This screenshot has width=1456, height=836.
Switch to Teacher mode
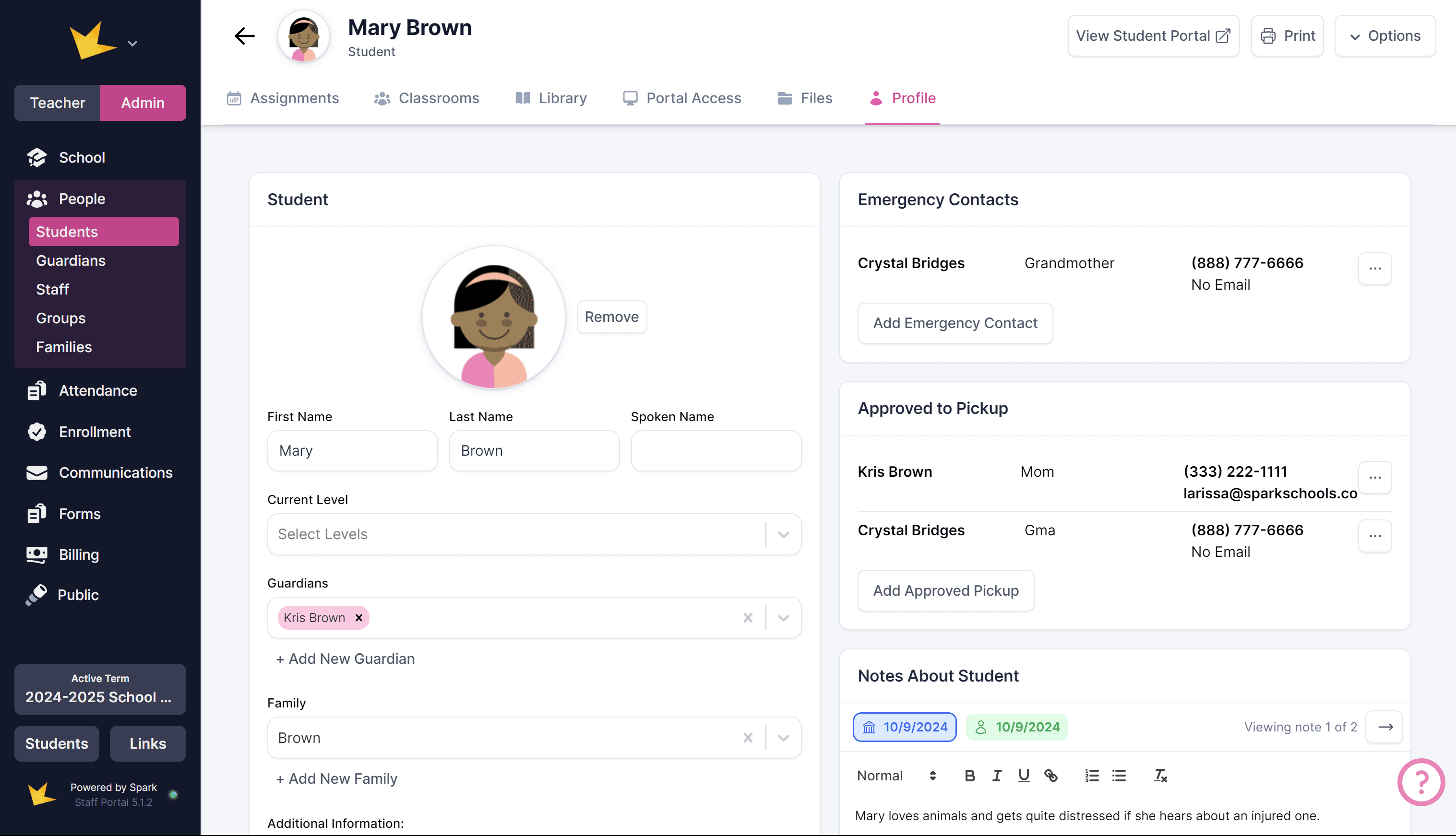pyautogui.click(x=57, y=103)
